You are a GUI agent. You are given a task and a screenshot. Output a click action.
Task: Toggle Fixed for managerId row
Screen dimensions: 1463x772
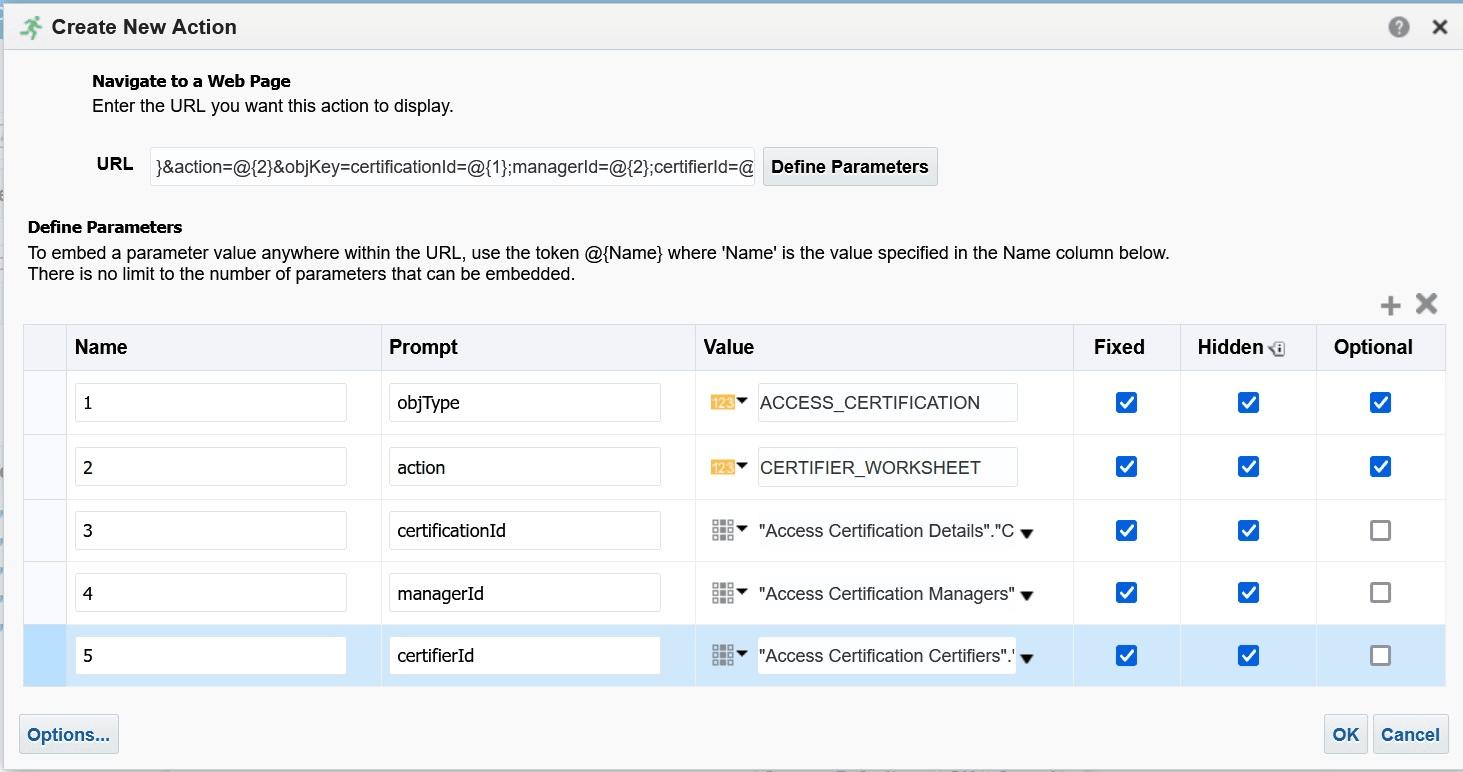[x=1126, y=593]
